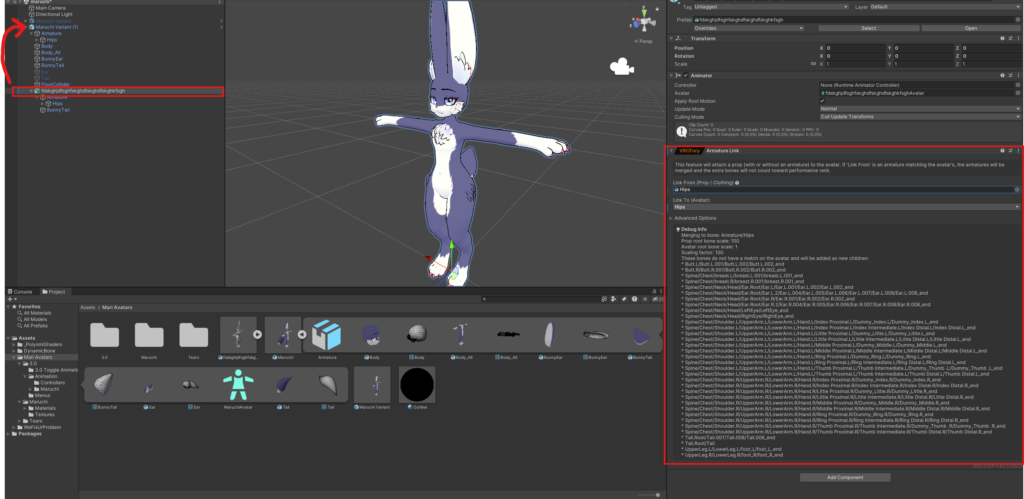Switch to the Console tab
Viewport: 1024px width, 499px height.
point(22,292)
